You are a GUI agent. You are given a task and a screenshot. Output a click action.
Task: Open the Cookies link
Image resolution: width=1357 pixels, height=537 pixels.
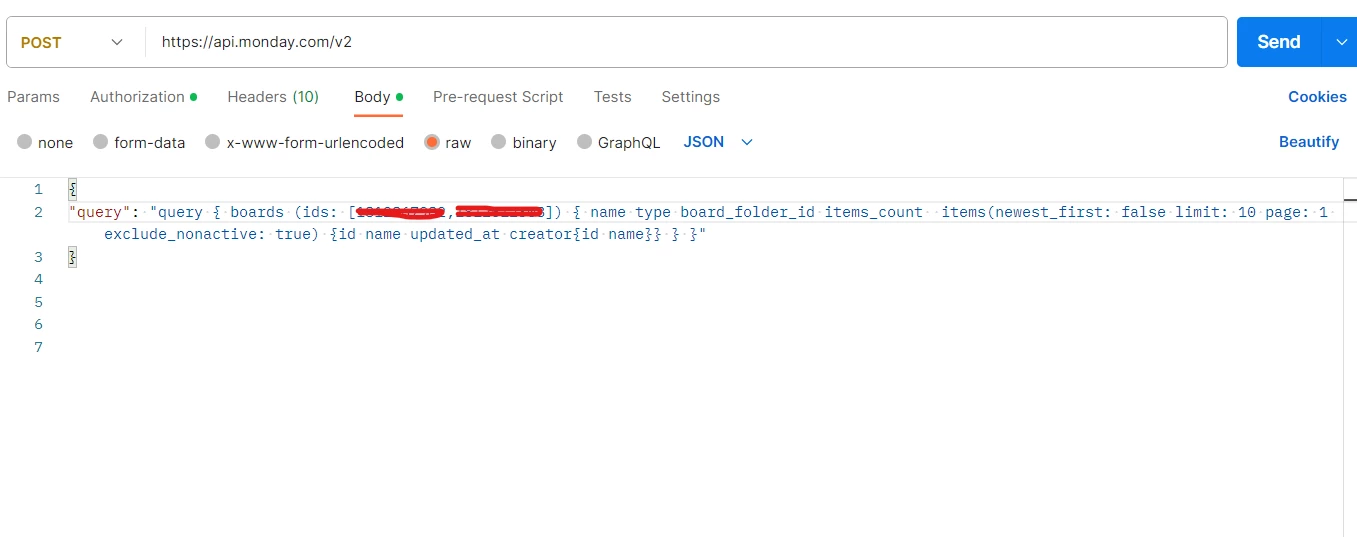pos(1317,97)
